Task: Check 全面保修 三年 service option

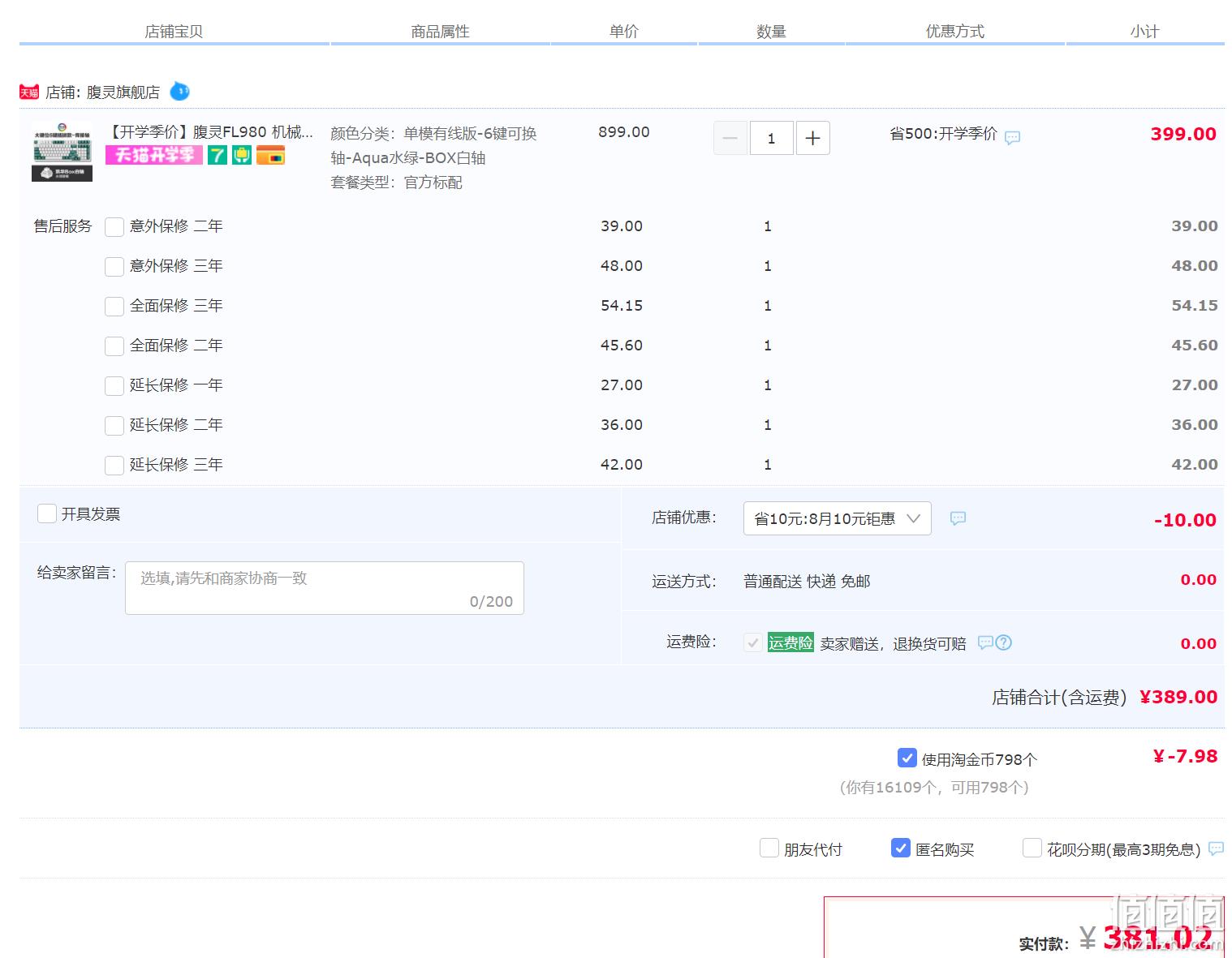Action: pos(114,307)
